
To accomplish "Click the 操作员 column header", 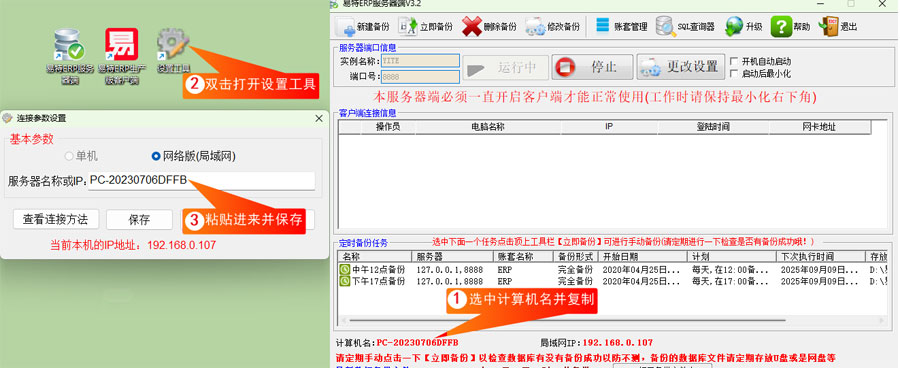I will tap(387, 127).
